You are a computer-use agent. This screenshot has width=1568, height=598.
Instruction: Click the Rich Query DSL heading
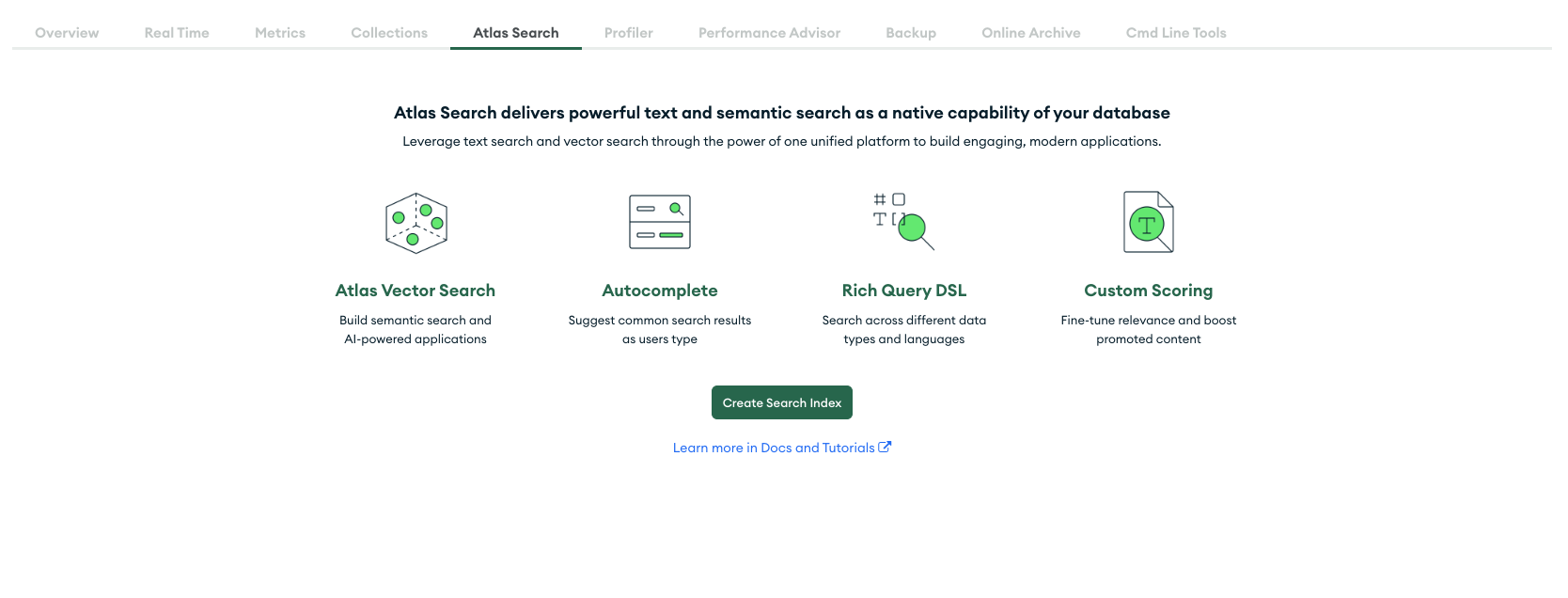904,291
